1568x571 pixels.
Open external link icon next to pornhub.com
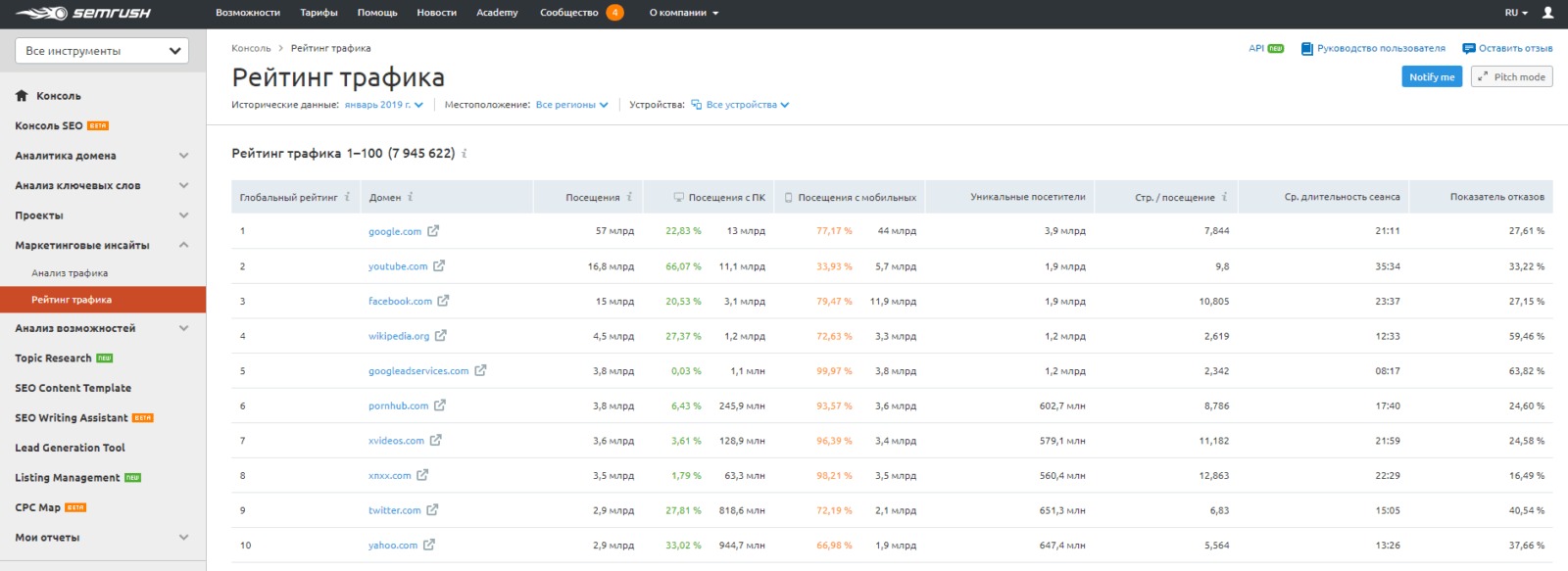(440, 405)
